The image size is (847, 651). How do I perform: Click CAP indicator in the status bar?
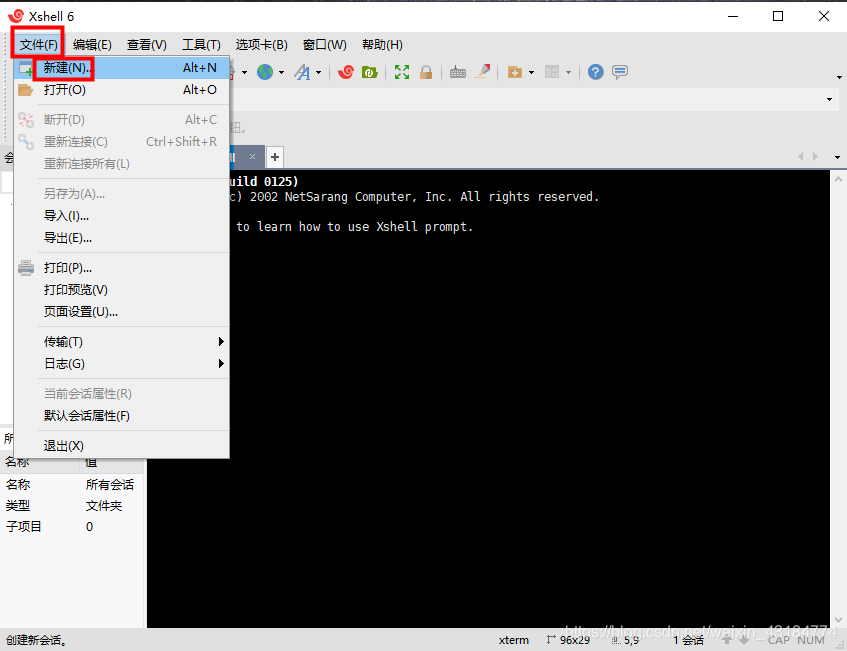coord(778,639)
